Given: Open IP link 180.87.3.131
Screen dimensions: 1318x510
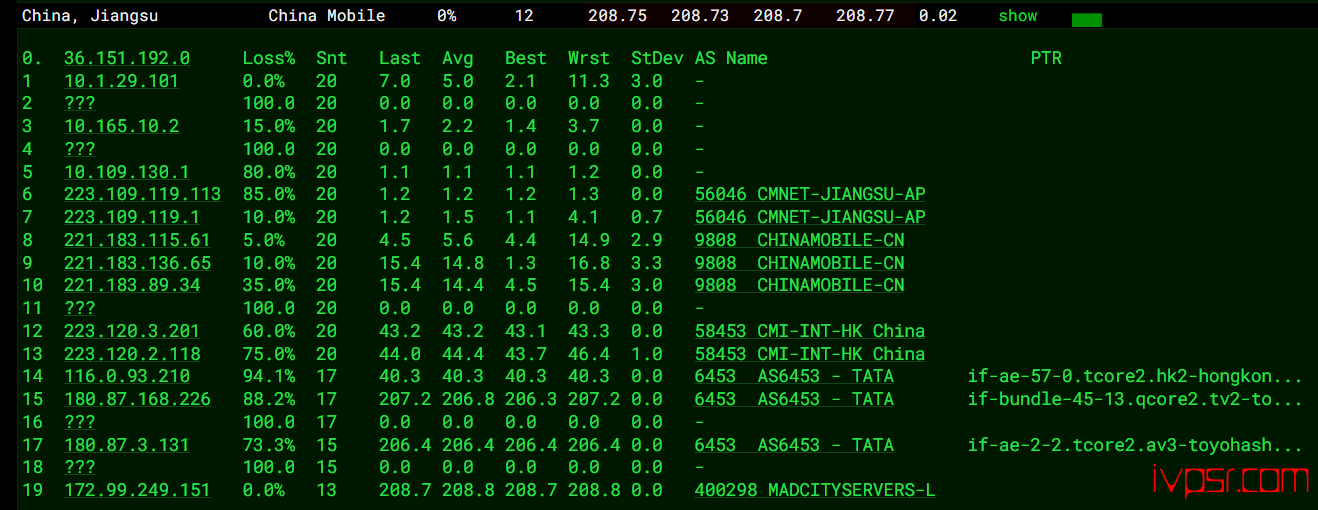Looking at the screenshot, I should click(127, 445).
